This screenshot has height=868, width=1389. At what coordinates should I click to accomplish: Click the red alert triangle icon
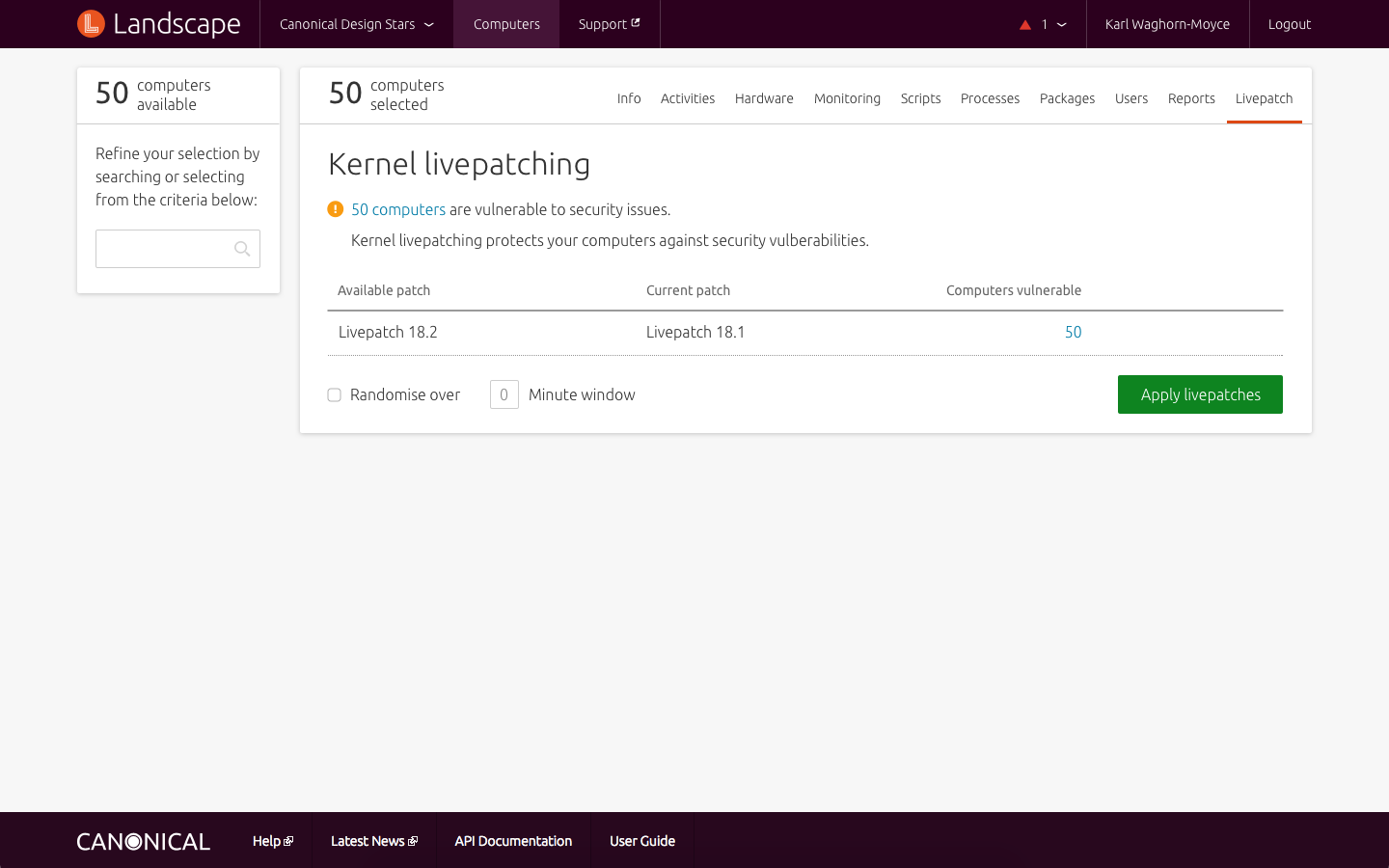tap(1025, 25)
